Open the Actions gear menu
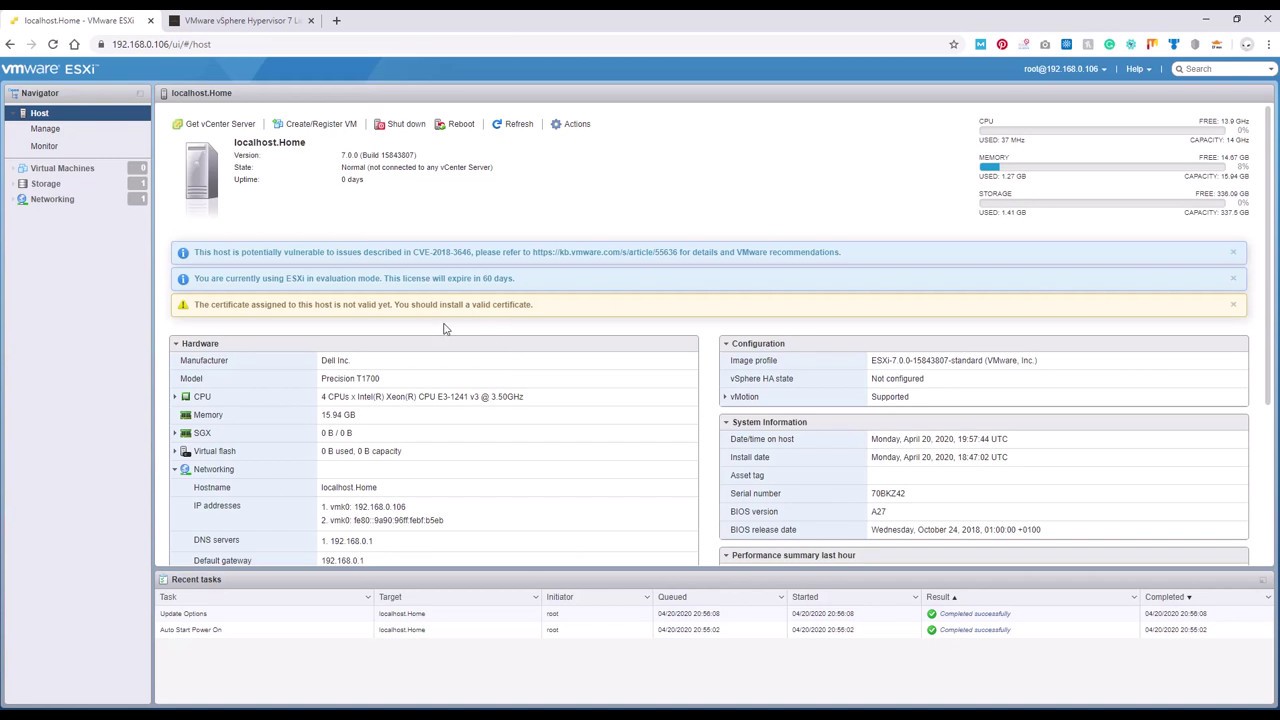1280x720 pixels. pyautogui.click(x=556, y=124)
